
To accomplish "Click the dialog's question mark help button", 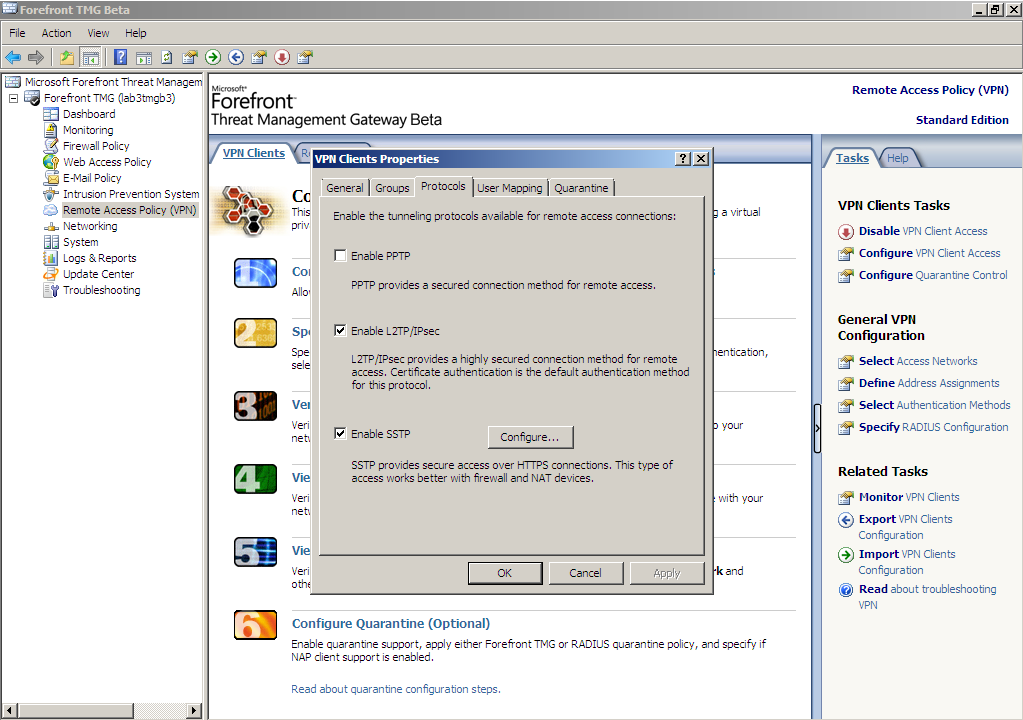I will pos(682,158).
